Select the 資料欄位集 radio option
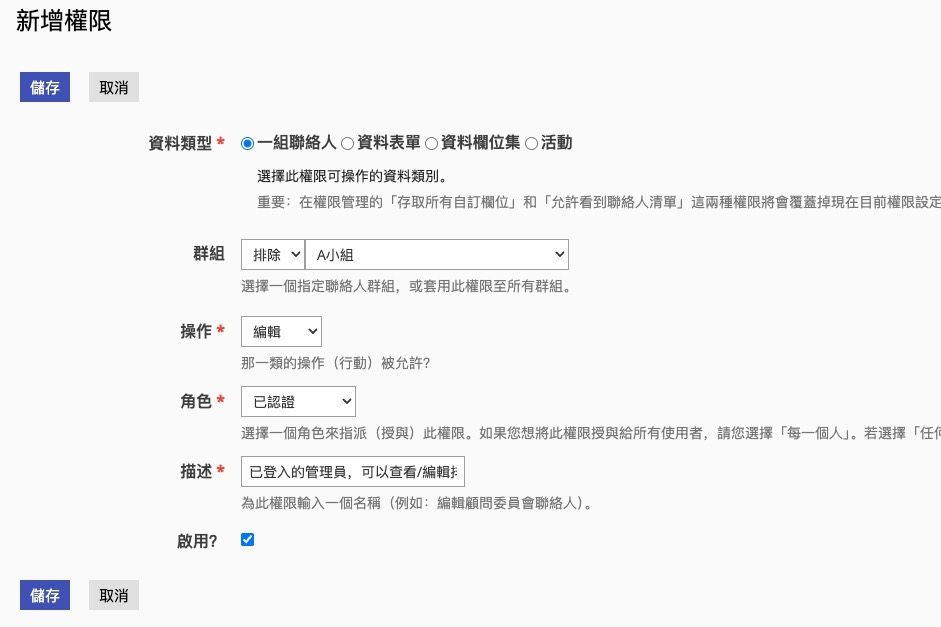 click(431, 143)
